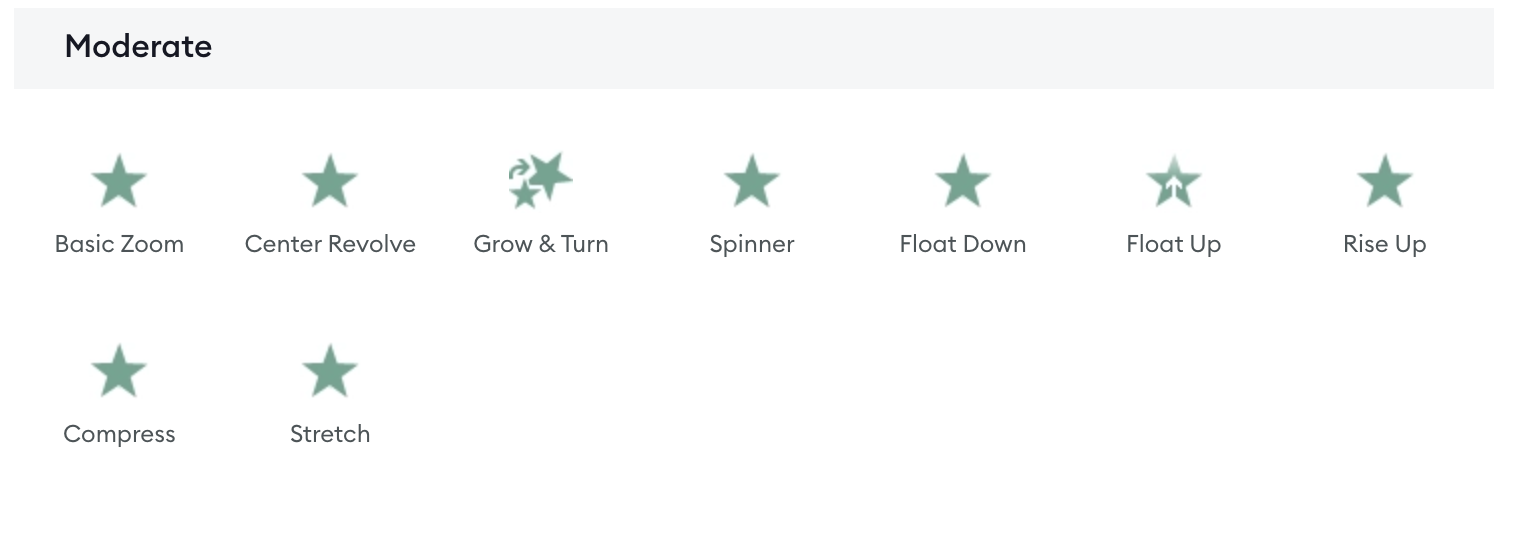Click the Basic Zoom text label
This screenshot has width=1516, height=548.
119,244
